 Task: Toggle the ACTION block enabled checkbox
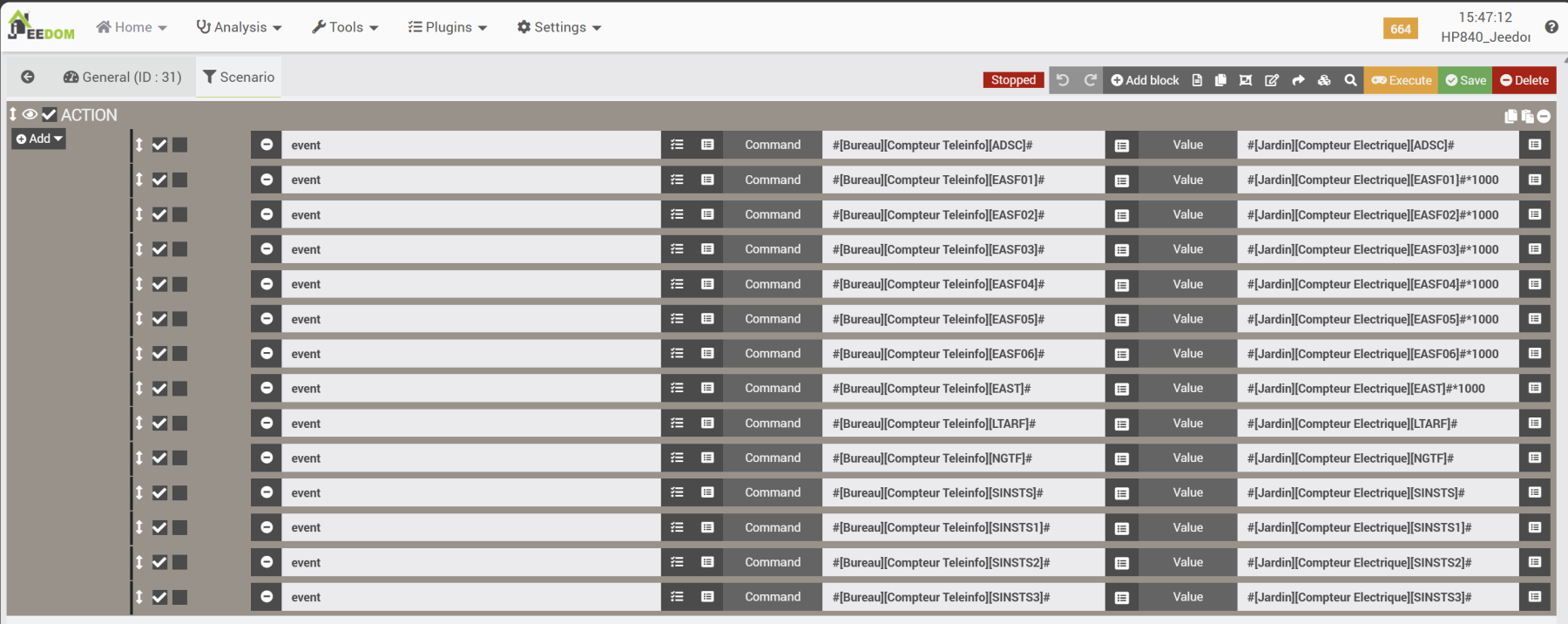tap(50, 114)
